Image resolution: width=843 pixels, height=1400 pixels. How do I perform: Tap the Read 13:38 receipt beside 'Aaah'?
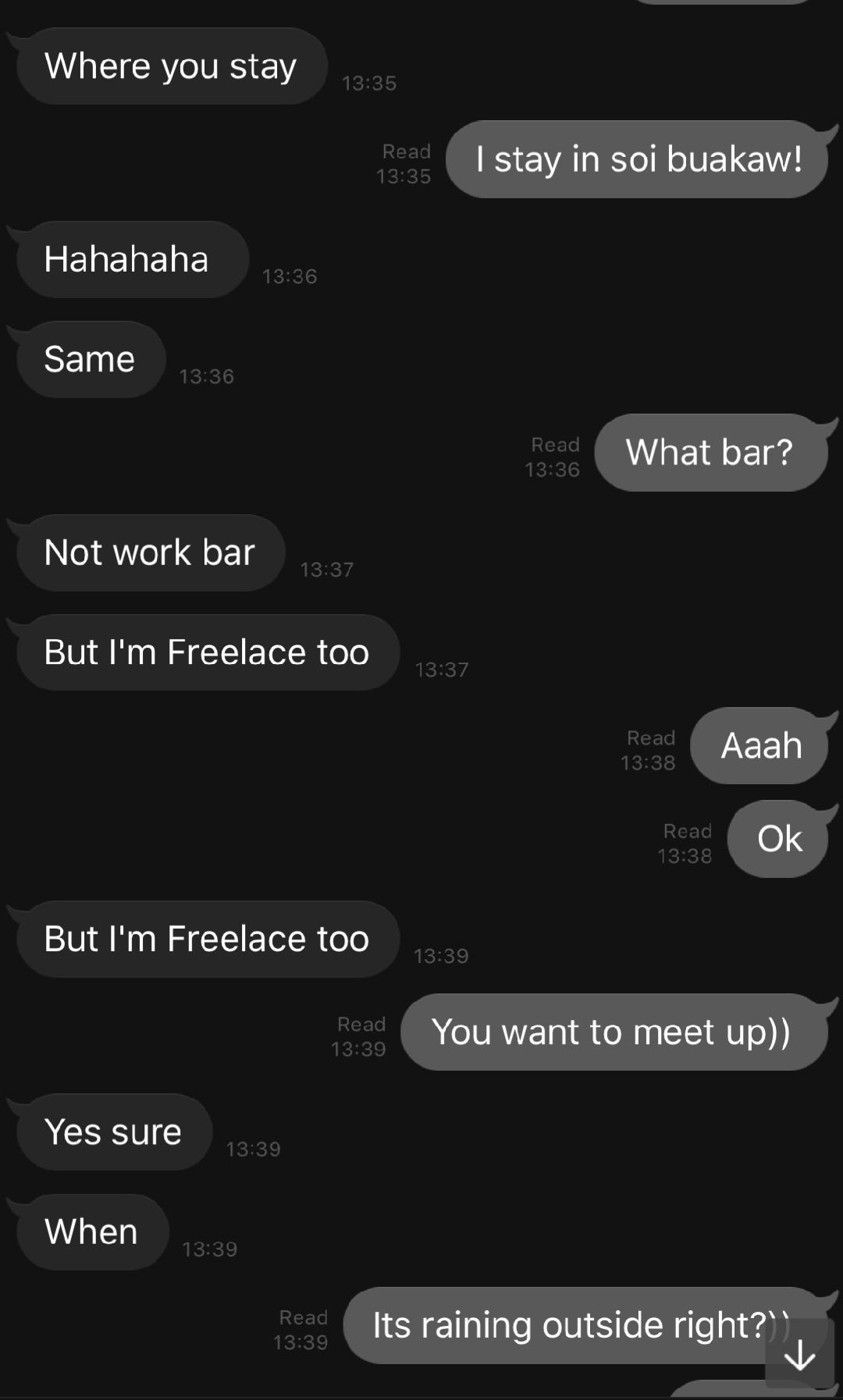pyautogui.click(x=649, y=751)
